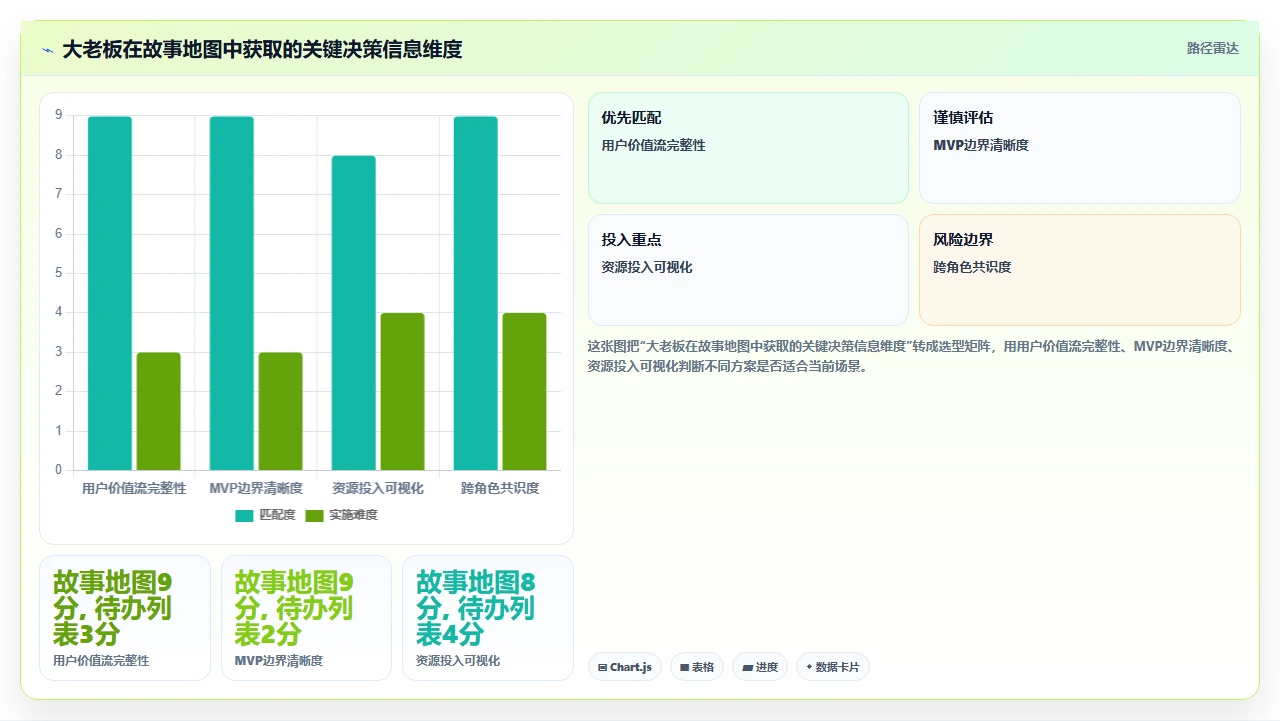Click the page title 大老板在故事地图中获取的关键决策信息维度
This screenshot has width=1280, height=721.
tap(262, 49)
